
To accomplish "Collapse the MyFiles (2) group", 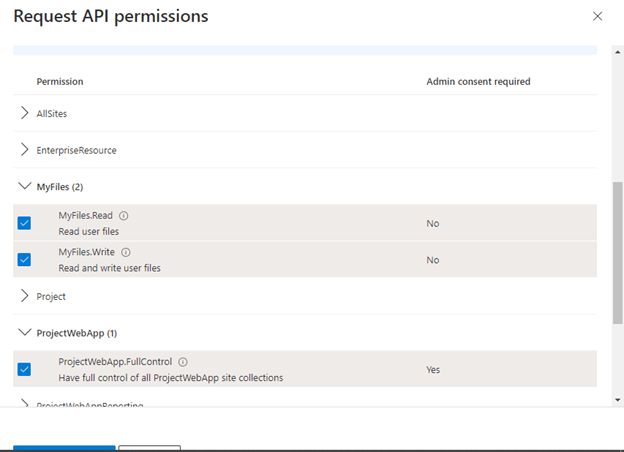I will (25, 186).
